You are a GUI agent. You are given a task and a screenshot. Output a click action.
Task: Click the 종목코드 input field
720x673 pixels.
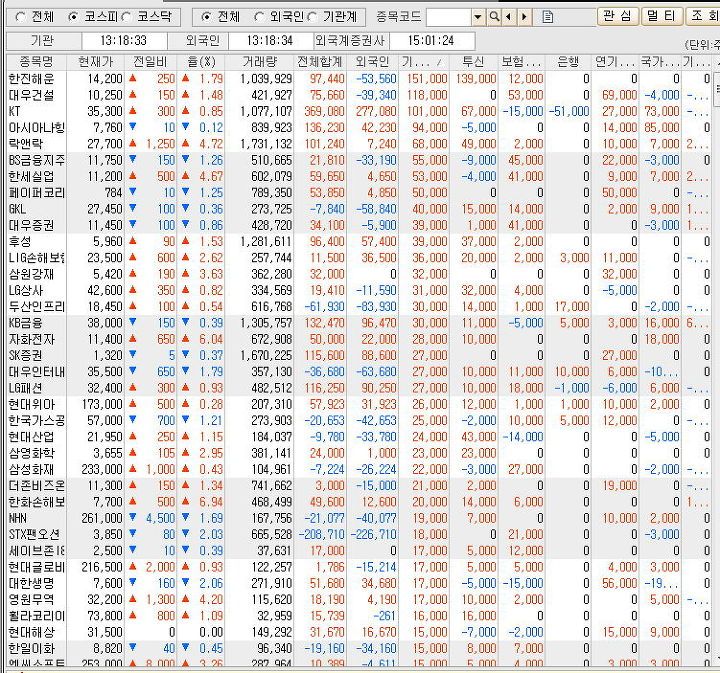pos(449,17)
